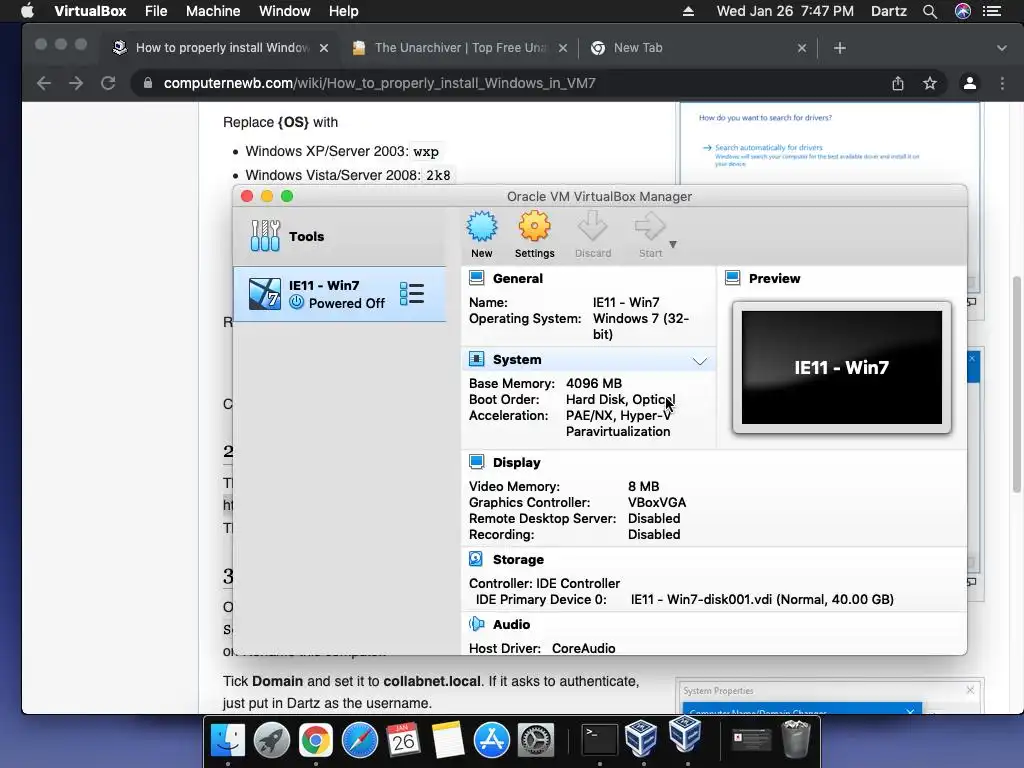Image resolution: width=1024 pixels, height=768 pixels.
Task: Click the 4096 MB base memory value
Action: point(594,383)
